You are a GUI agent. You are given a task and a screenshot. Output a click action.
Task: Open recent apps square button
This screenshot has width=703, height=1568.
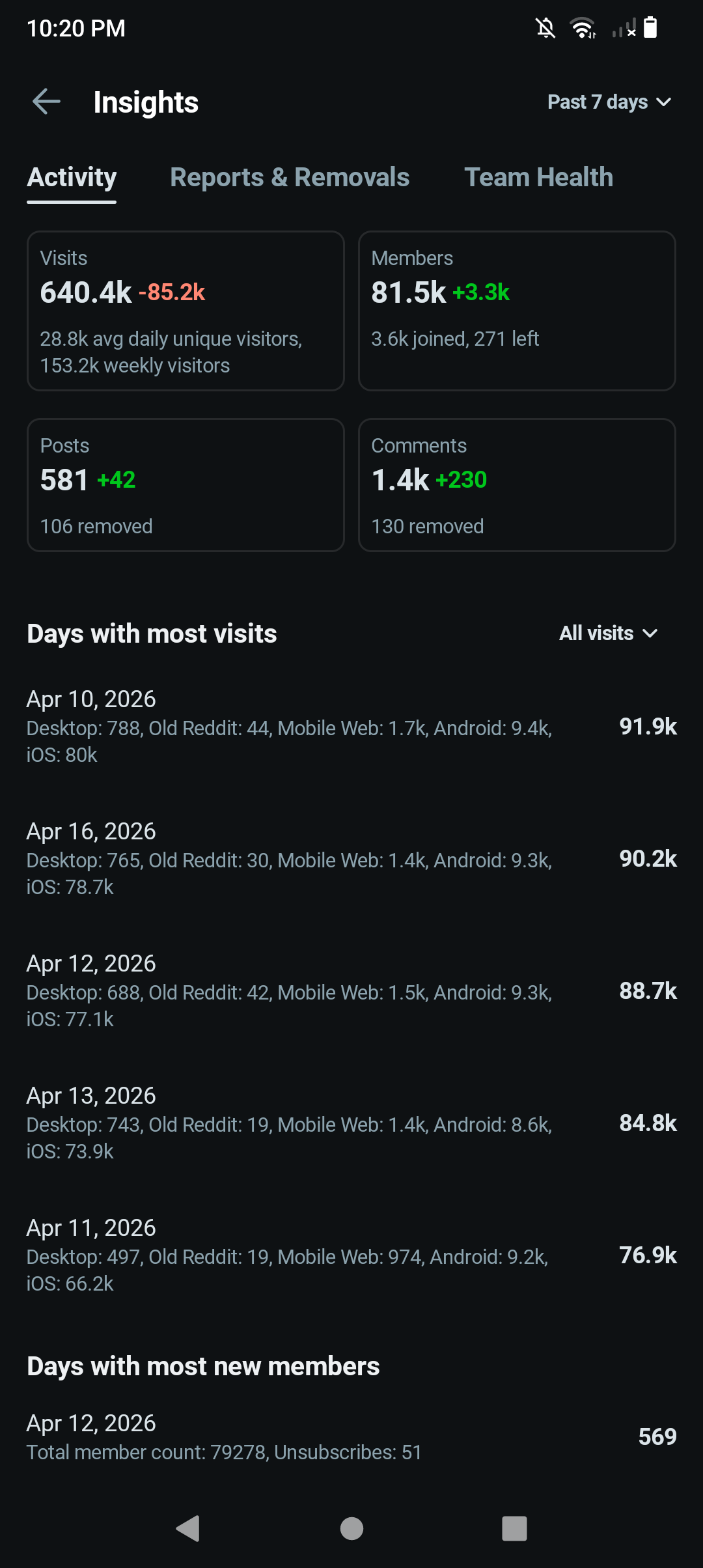click(514, 1528)
